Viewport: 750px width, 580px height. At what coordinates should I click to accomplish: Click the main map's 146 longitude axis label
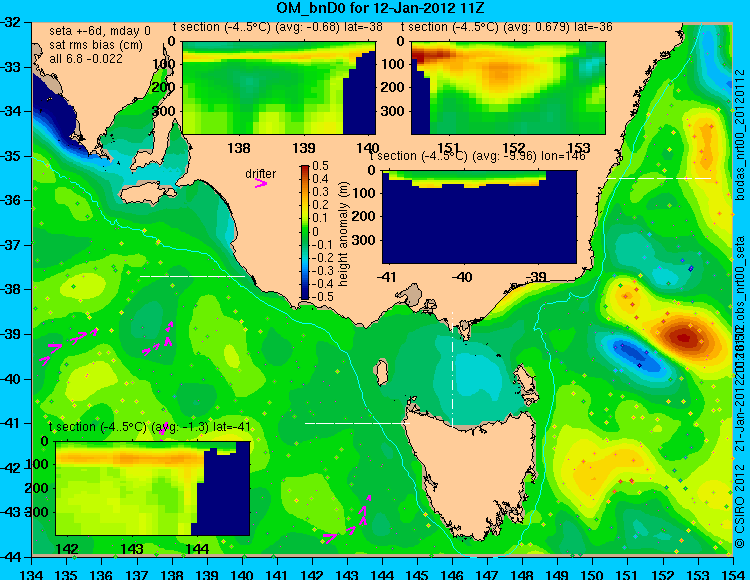pyautogui.click(x=452, y=574)
